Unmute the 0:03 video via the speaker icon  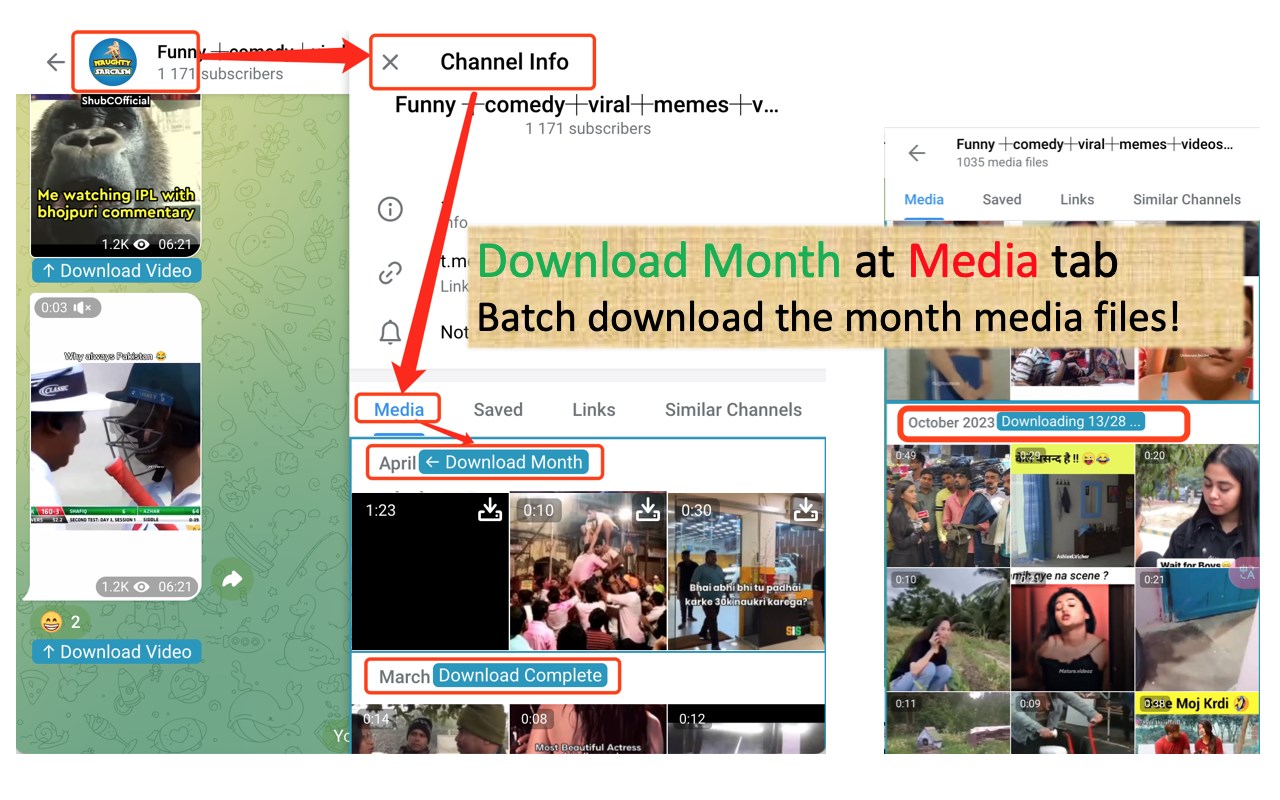point(84,308)
